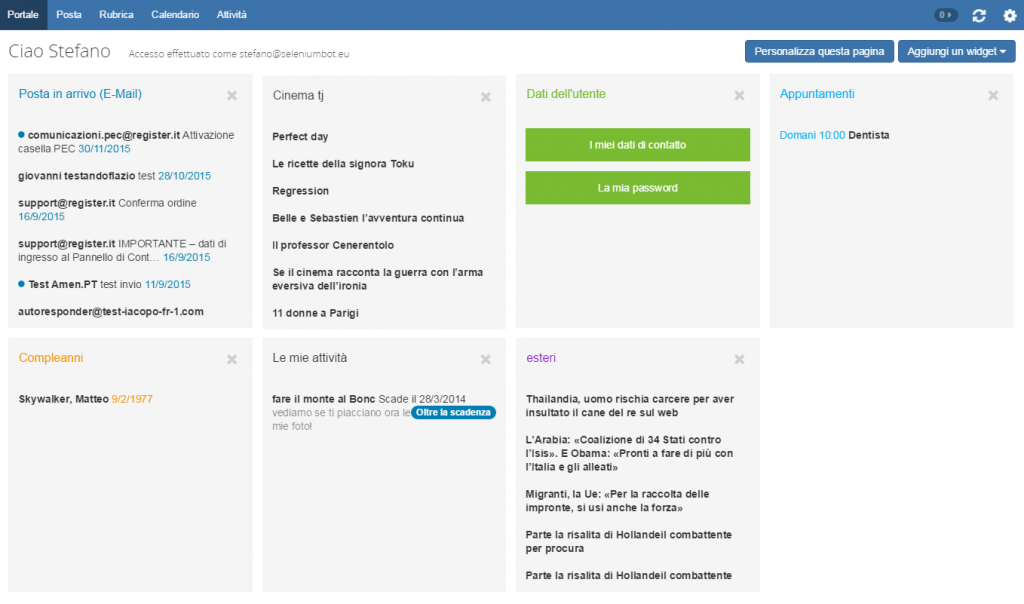This screenshot has height=604, width=1024.
Task: Open the Calendario section
Action: pos(175,15)
